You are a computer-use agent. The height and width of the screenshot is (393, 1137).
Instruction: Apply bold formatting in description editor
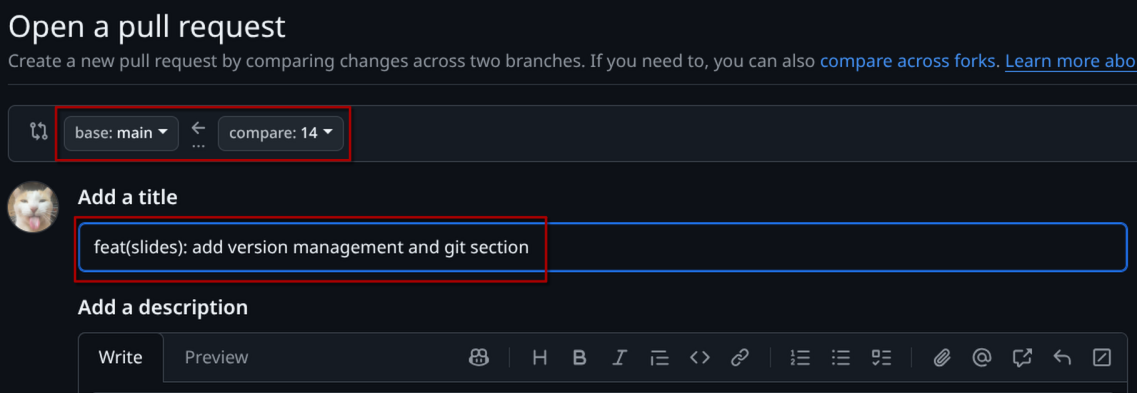(579, 357)
